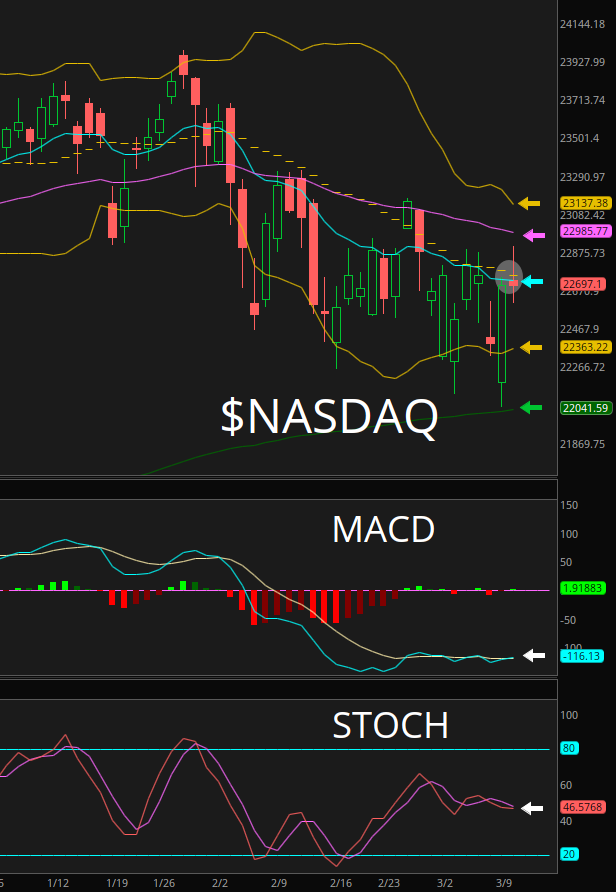Click the 1/19 date on time axis

coord(117,883)
